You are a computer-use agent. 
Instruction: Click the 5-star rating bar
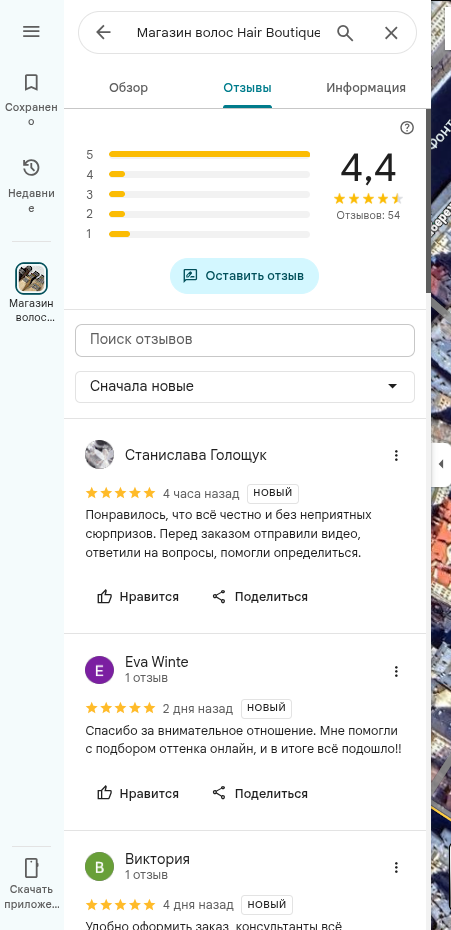click(209, 154)
